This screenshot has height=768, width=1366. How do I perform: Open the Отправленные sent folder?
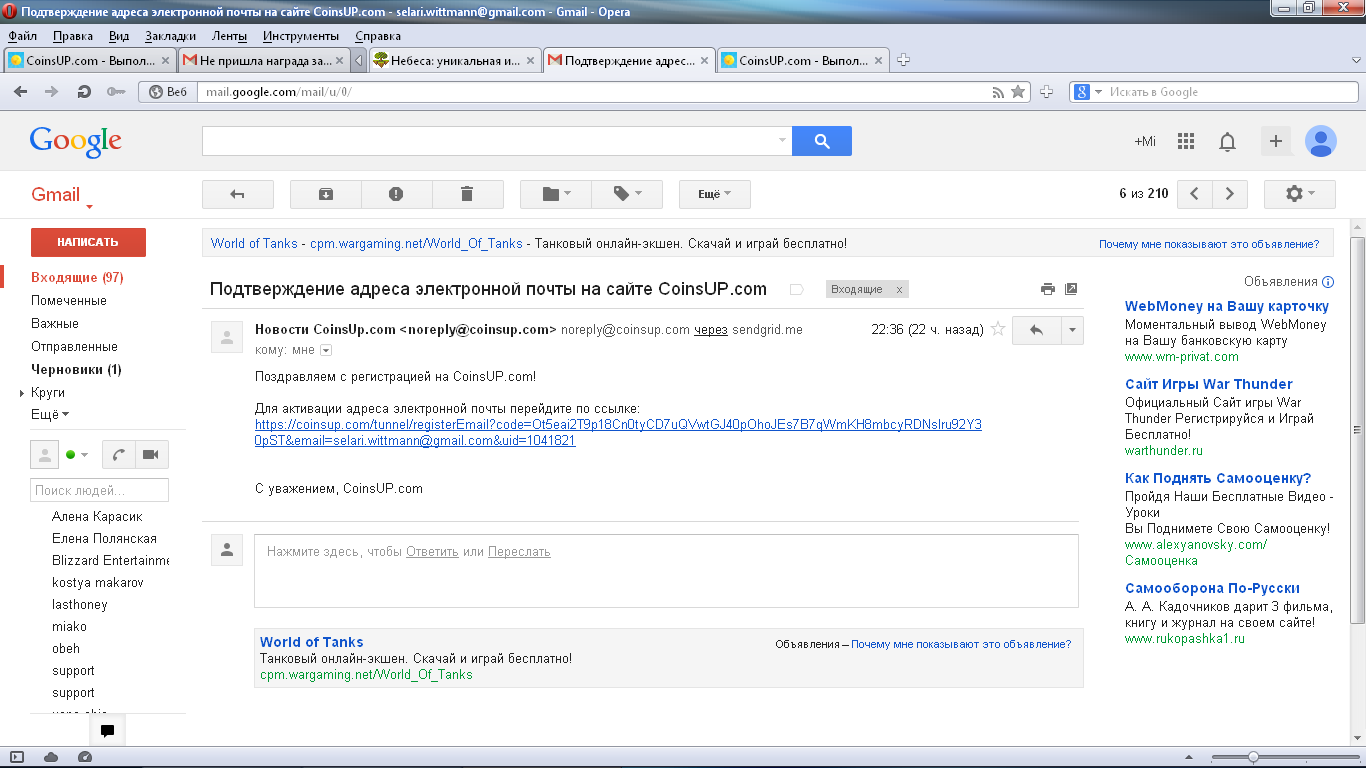74,346
